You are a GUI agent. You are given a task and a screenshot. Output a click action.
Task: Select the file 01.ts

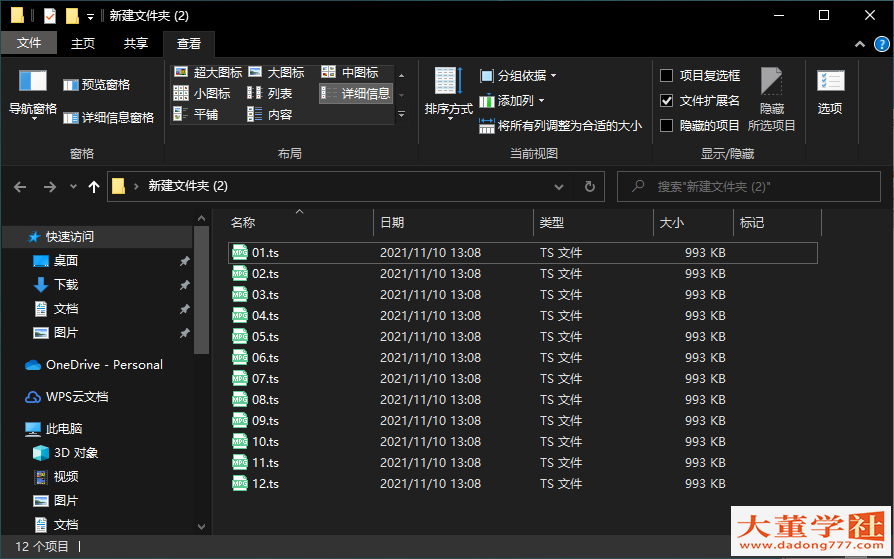click(x=523, y=253)
